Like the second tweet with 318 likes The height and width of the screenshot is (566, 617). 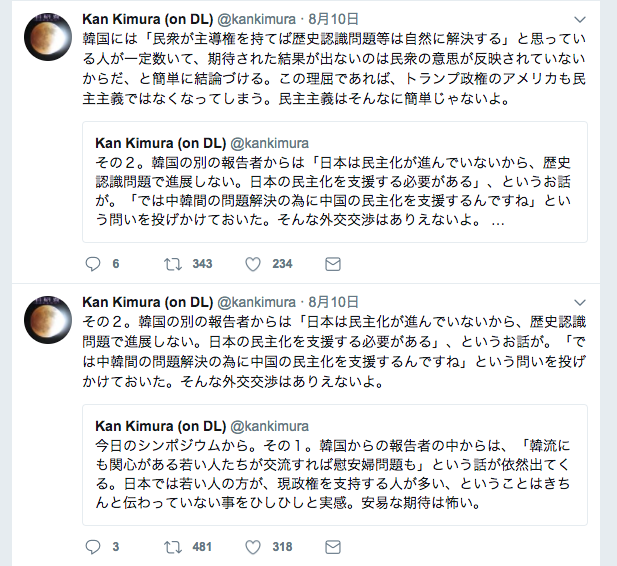click(253, 547)
